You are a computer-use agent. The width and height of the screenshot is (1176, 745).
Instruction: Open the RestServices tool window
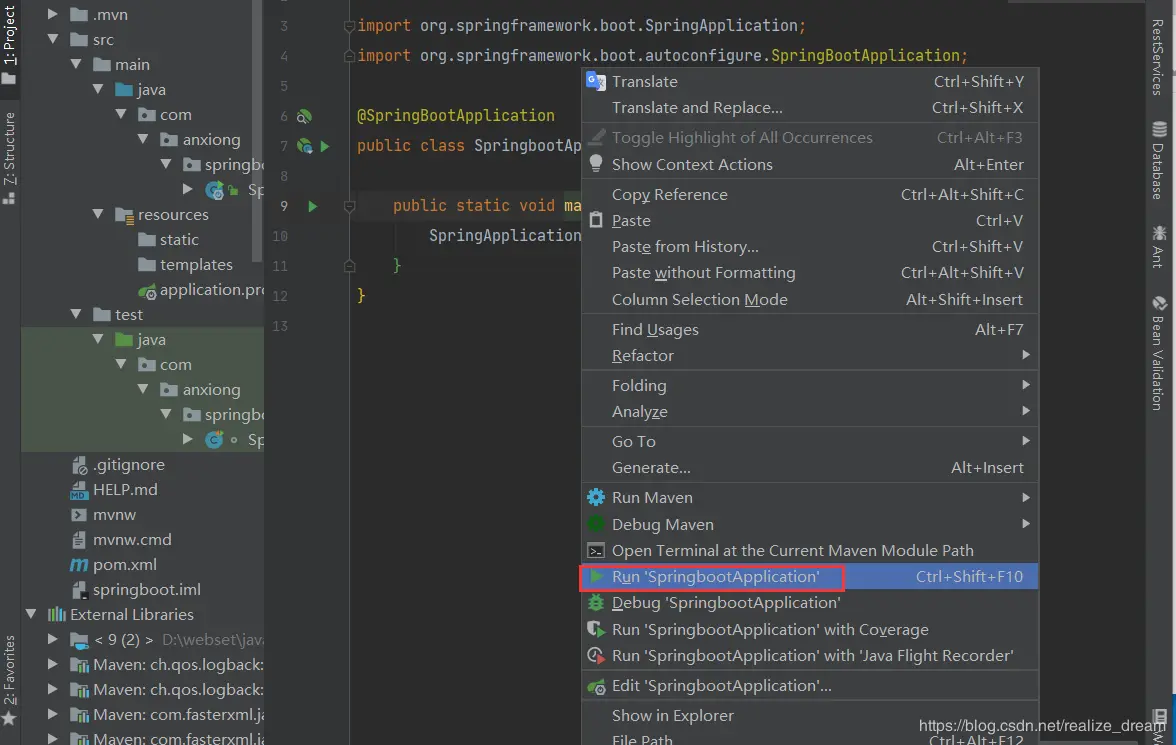[1159, 57]
